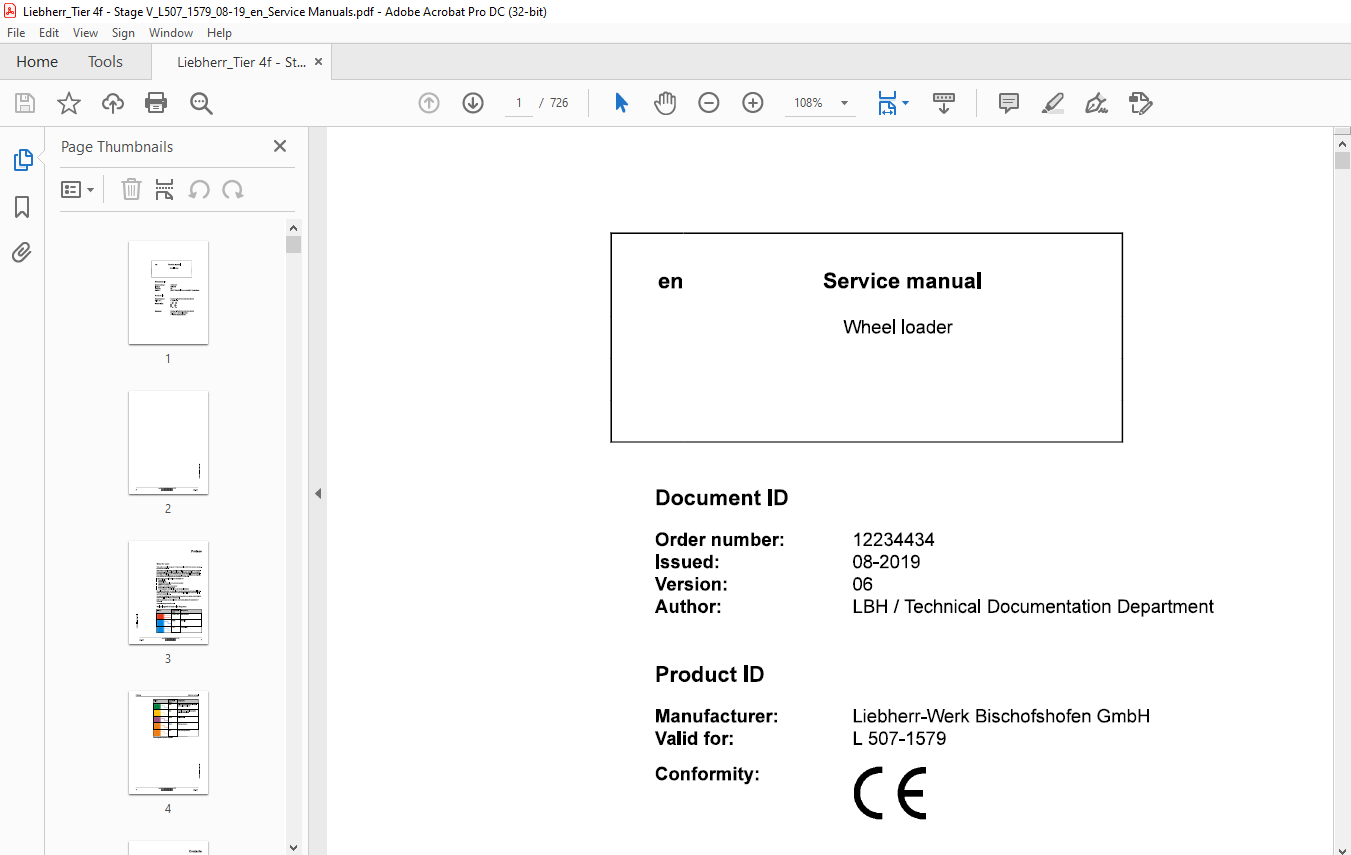Click the page number input field

tap(519, 103)
